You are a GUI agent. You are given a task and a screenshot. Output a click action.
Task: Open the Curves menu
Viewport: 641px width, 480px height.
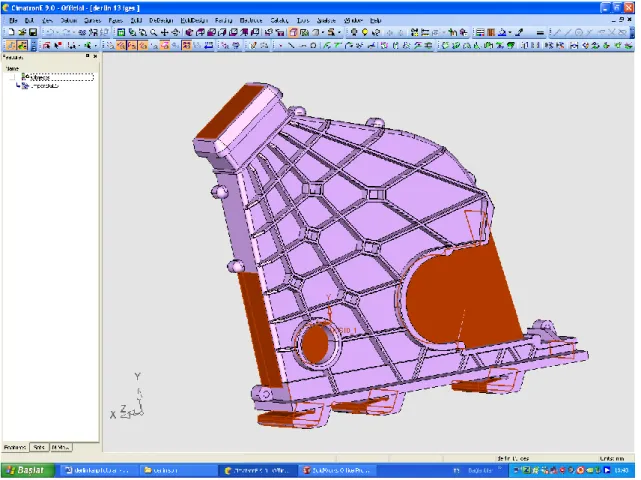click(x=92, y=20)
